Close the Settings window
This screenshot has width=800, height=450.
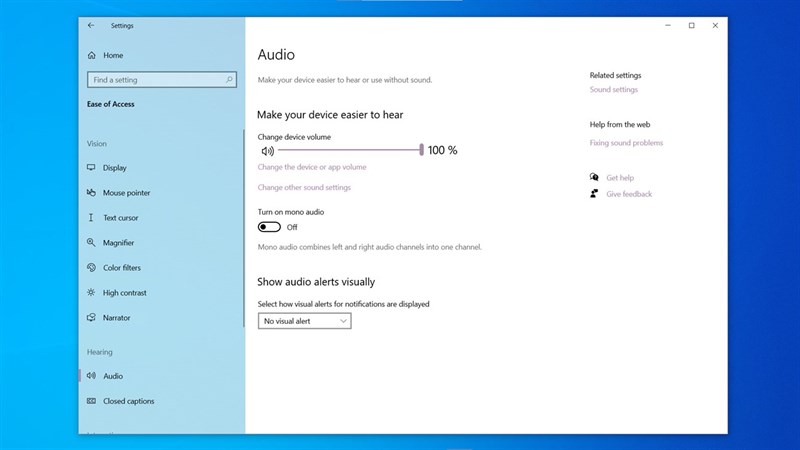(715, 25)
